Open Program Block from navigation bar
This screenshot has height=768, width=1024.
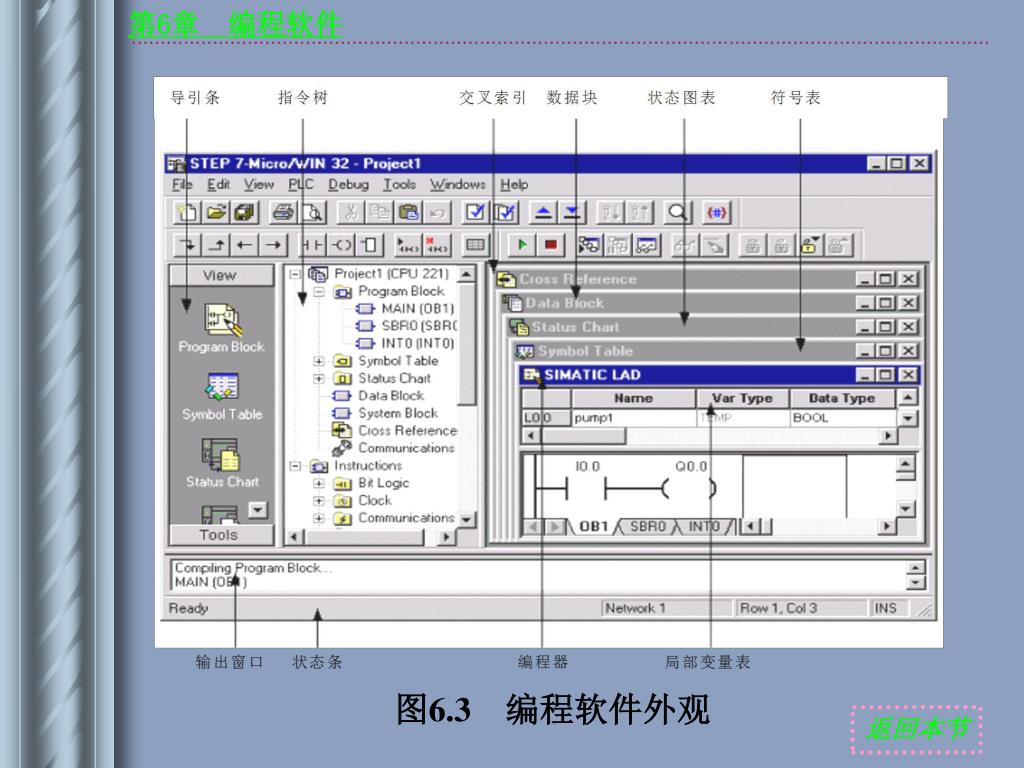(222, 328)
